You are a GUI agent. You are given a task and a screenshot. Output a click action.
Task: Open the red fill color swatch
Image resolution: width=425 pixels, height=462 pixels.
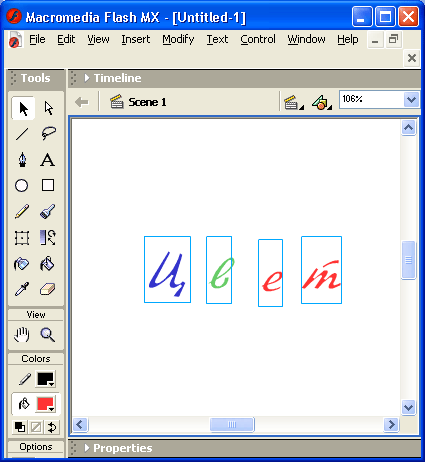(45, 404)
